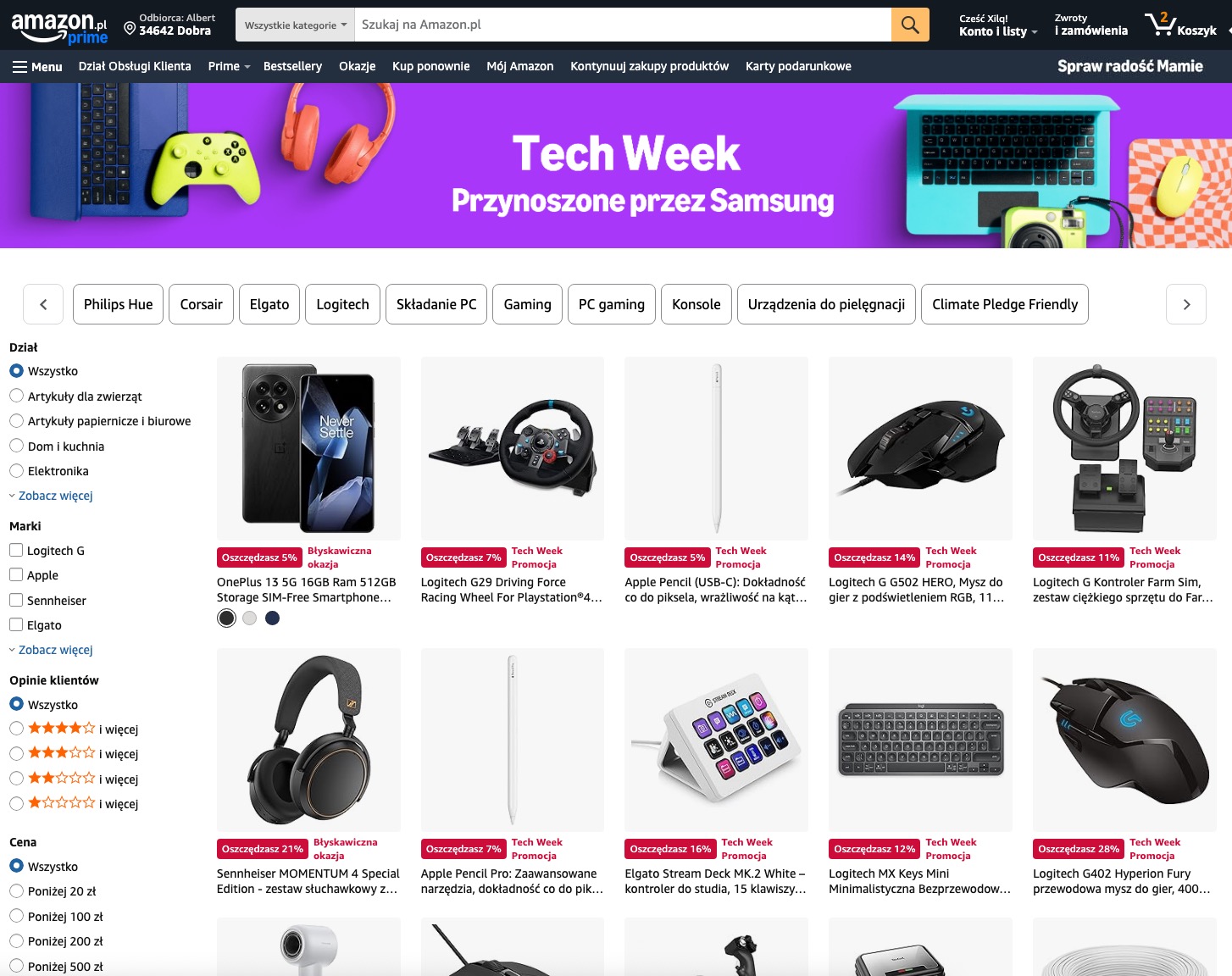Open the Wszystkie kategorie search dropdown
Viewport: 1232px width, 976px height.
pos(295,25)
